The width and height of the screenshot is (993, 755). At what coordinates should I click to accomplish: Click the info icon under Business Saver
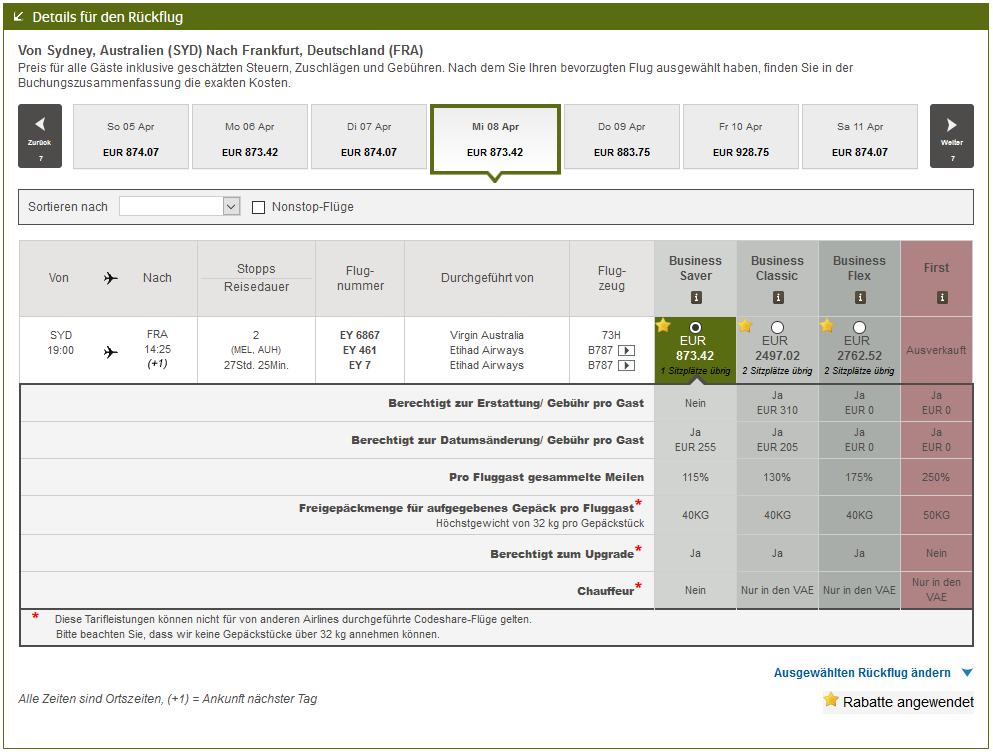[696, 297]
